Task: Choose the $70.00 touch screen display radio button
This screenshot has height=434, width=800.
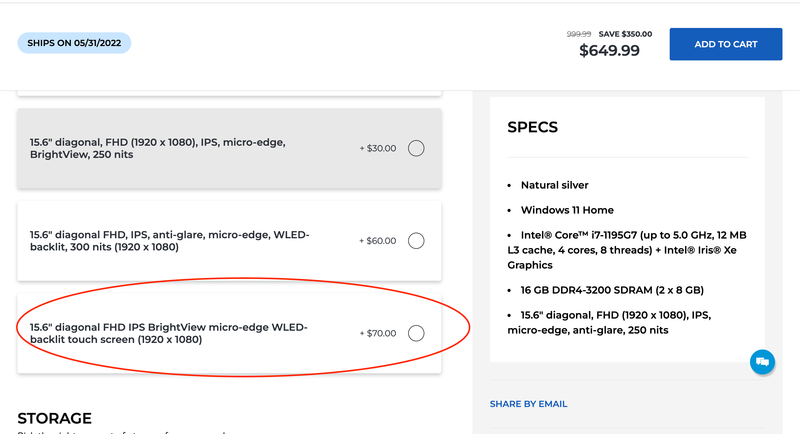Action: [x=416, y=333]
